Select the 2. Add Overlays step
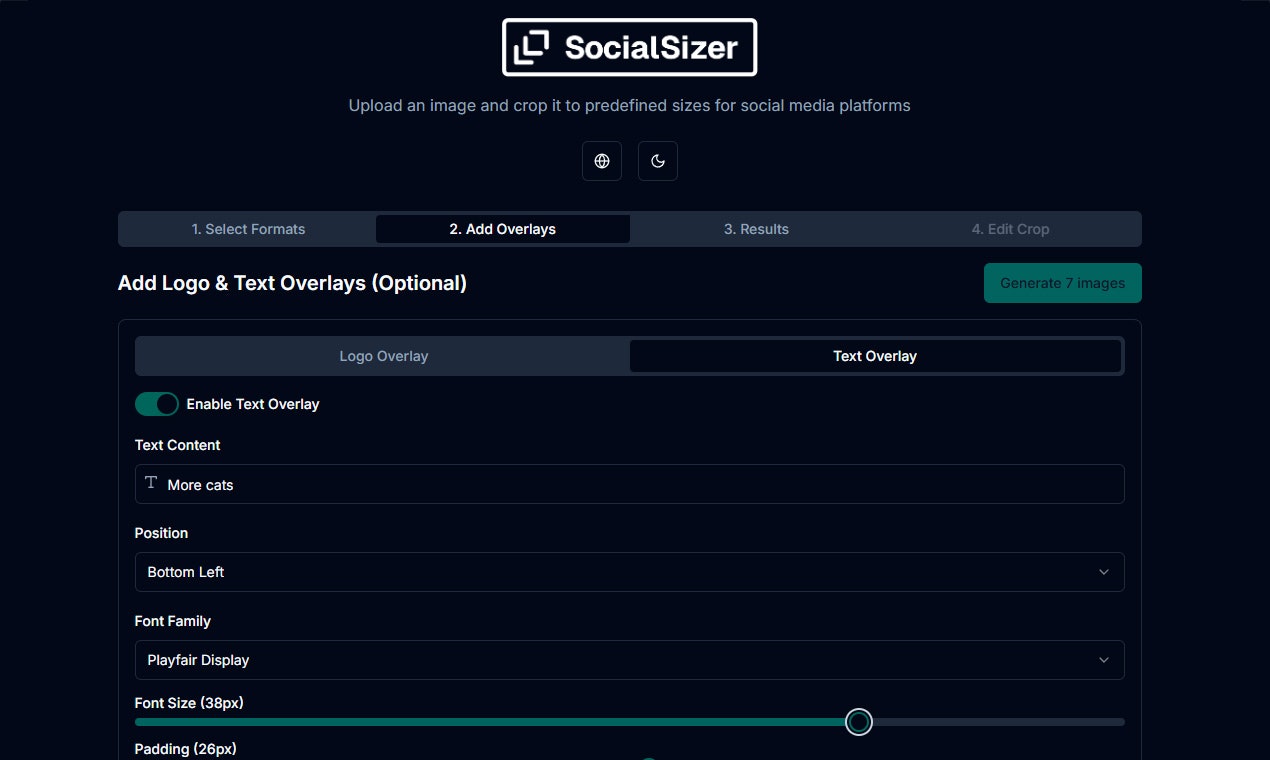The height and width of the screenshot is (760, 1270). tap(503, 229)
